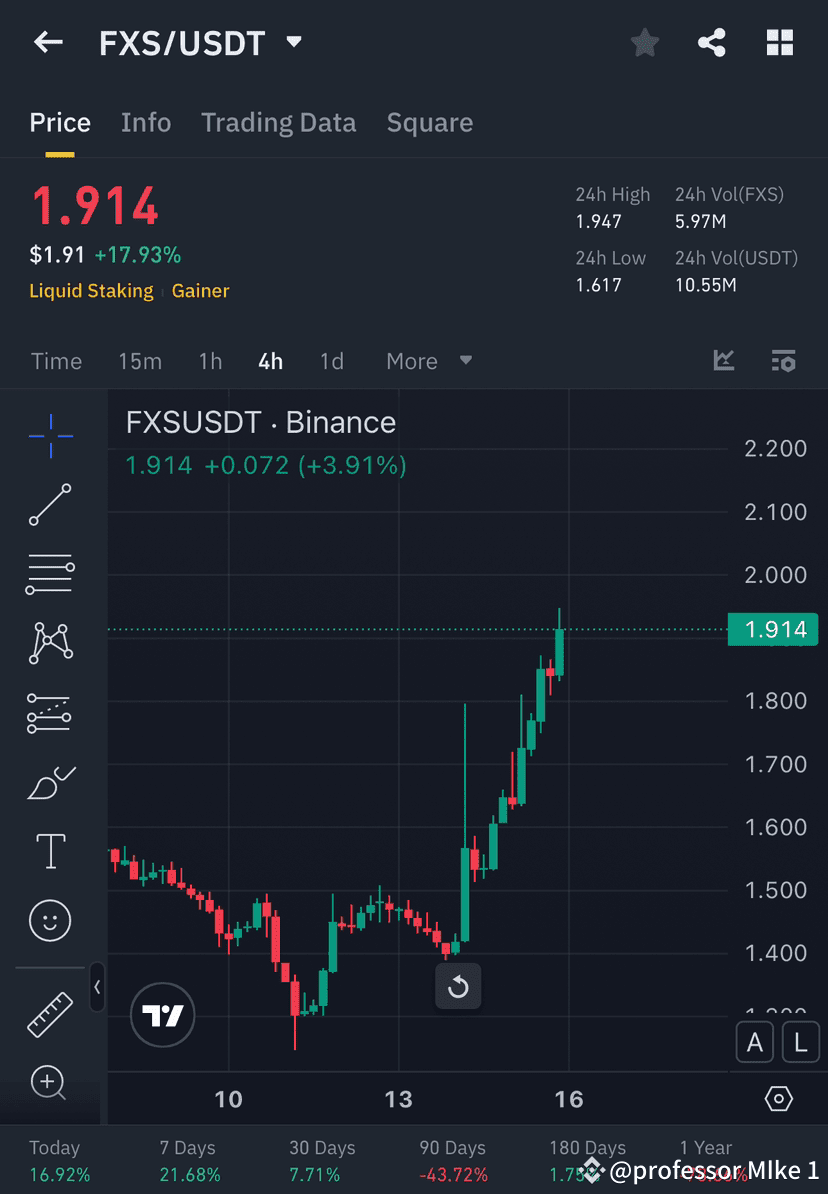Select the ruler measurement tool
This screenshot has height=1194, width=828.
coord(50,1012)
